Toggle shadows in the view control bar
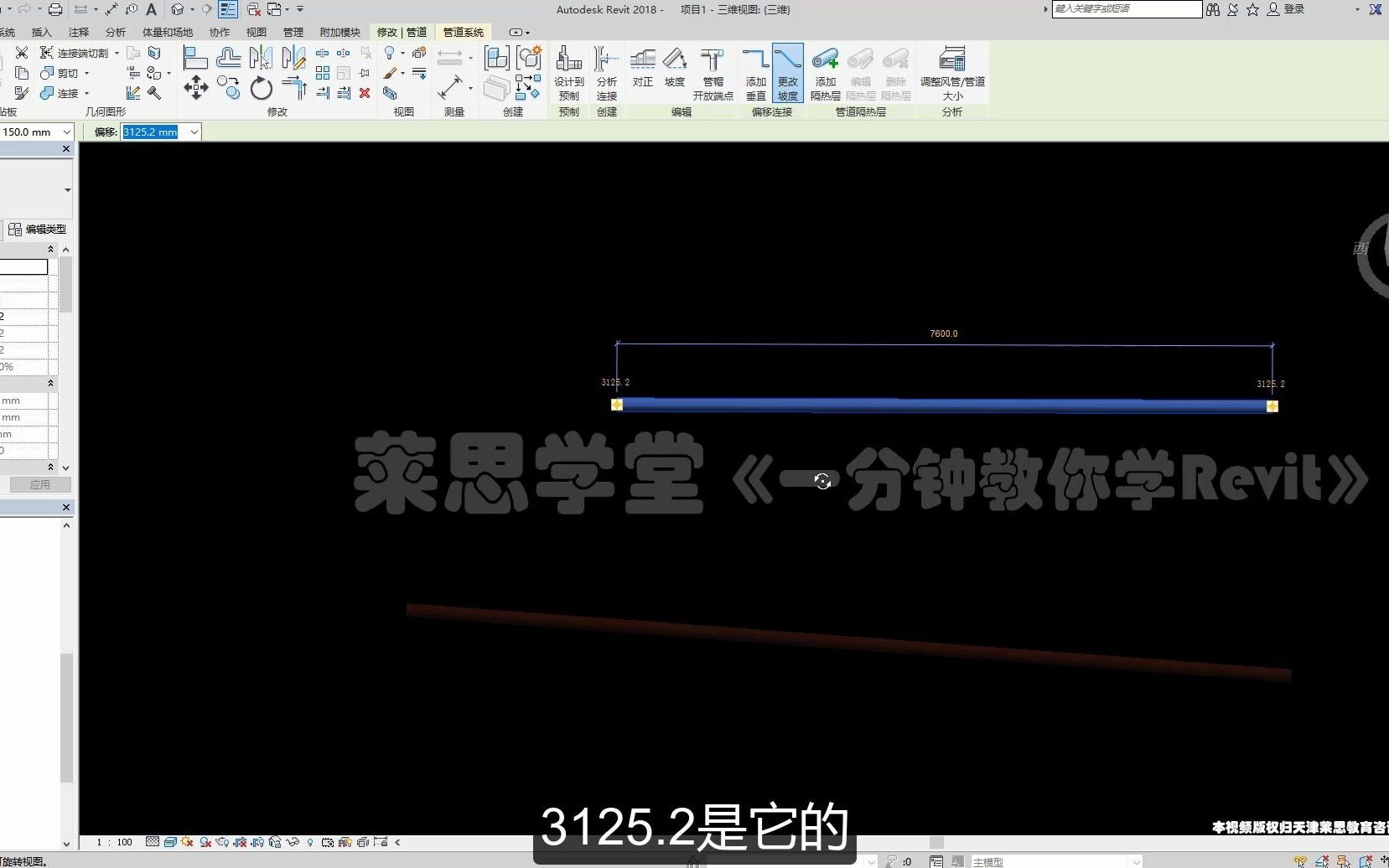The image size is (1389, 868). click(x=205, y=842)
